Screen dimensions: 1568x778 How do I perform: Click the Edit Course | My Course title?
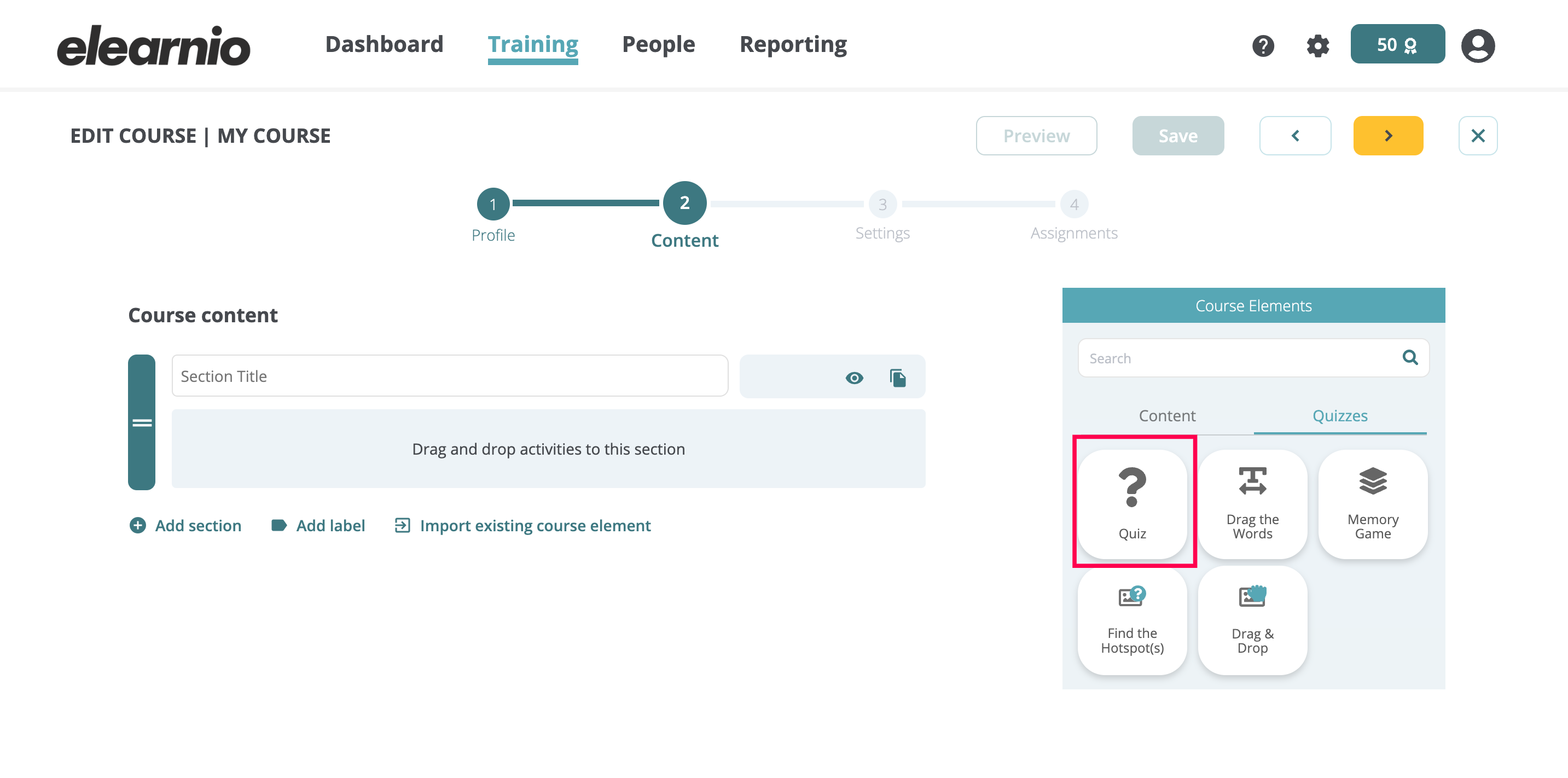200,136
